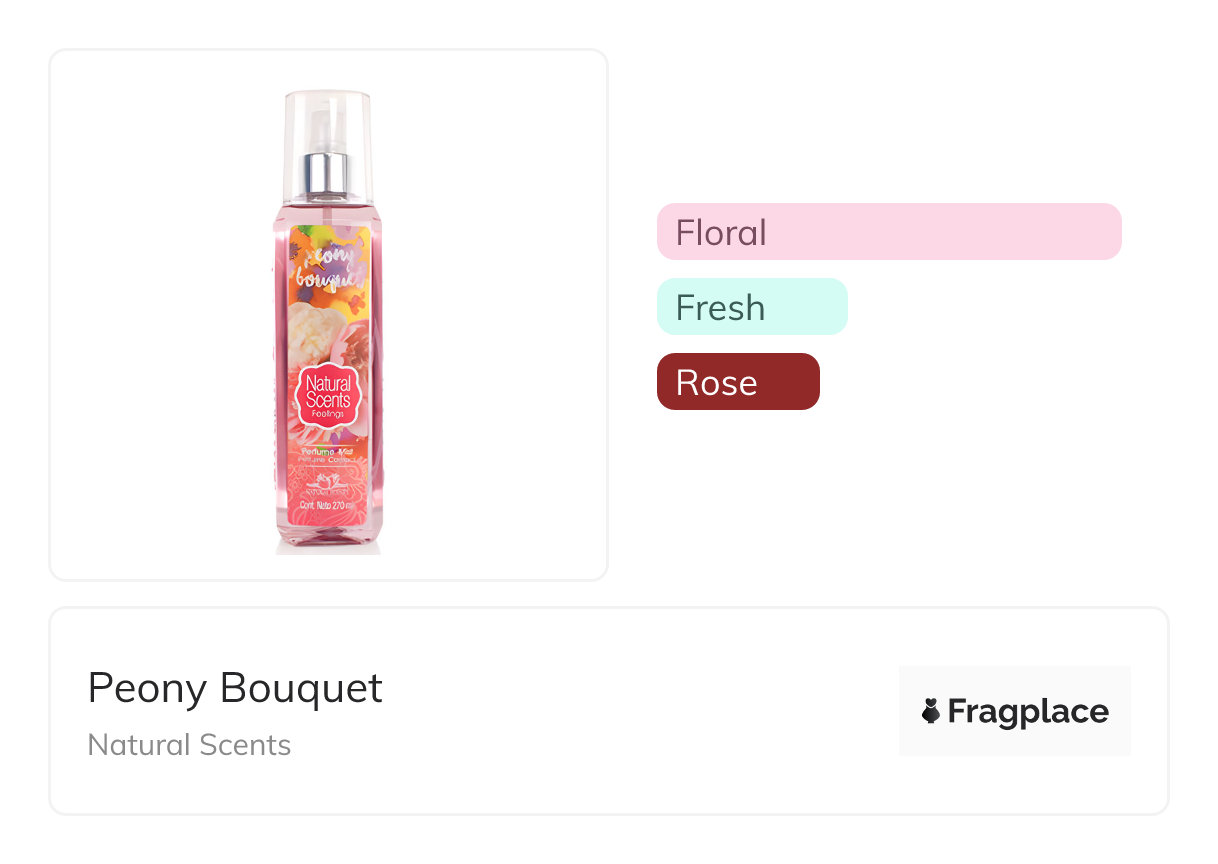
Task: Click the 'Rose' text label
Action: point(716,382)
